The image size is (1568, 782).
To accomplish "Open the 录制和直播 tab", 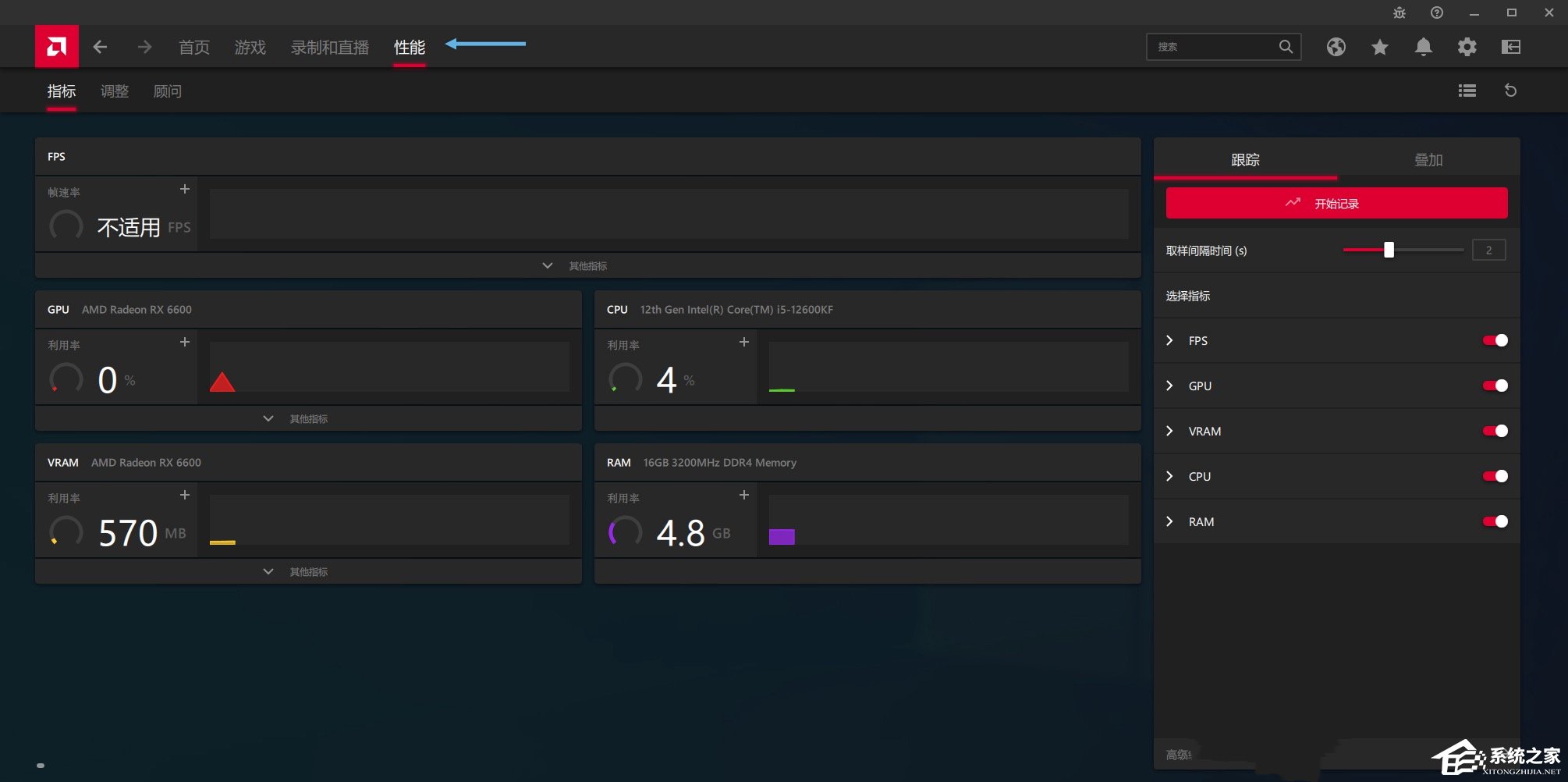I will click(330, 47).
